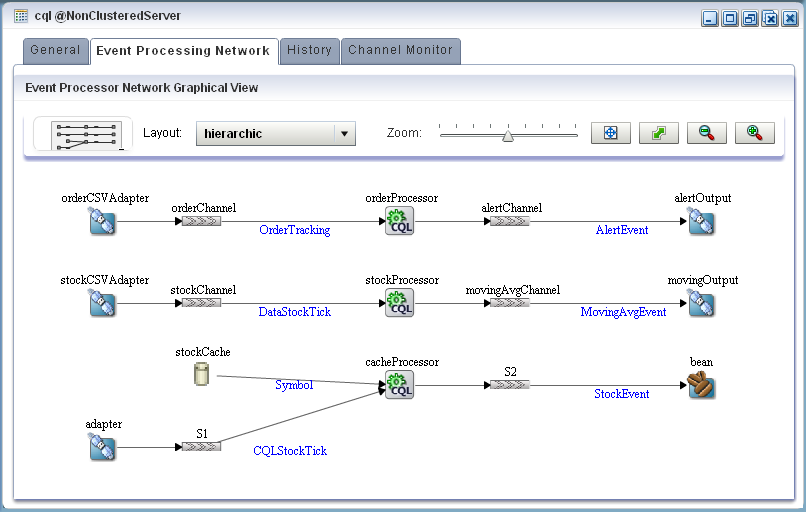Minimize the cql window
This screenshot has height=512, width=806.
coord(710,19)
